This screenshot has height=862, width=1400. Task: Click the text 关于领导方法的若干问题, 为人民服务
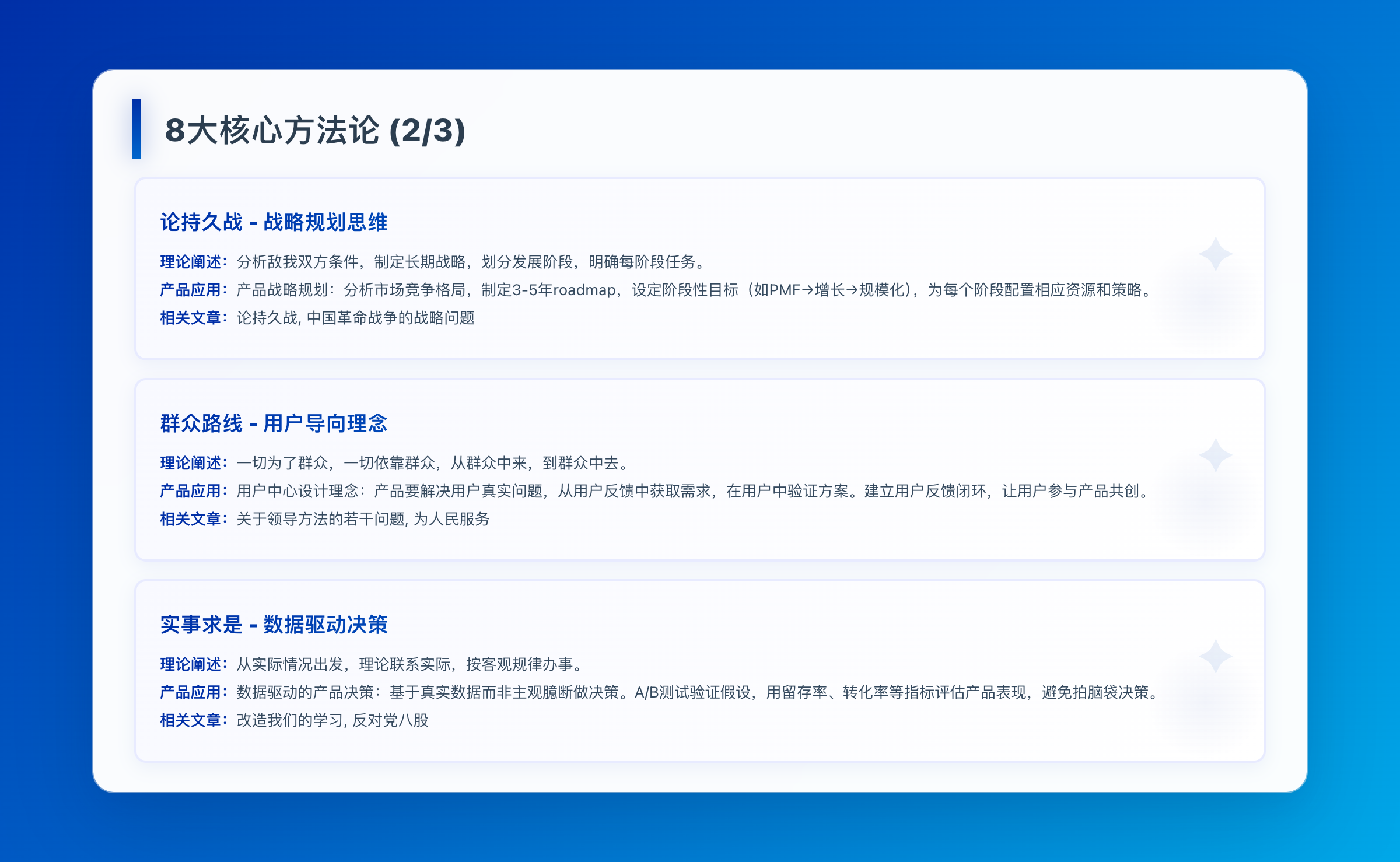pos(363,519)
